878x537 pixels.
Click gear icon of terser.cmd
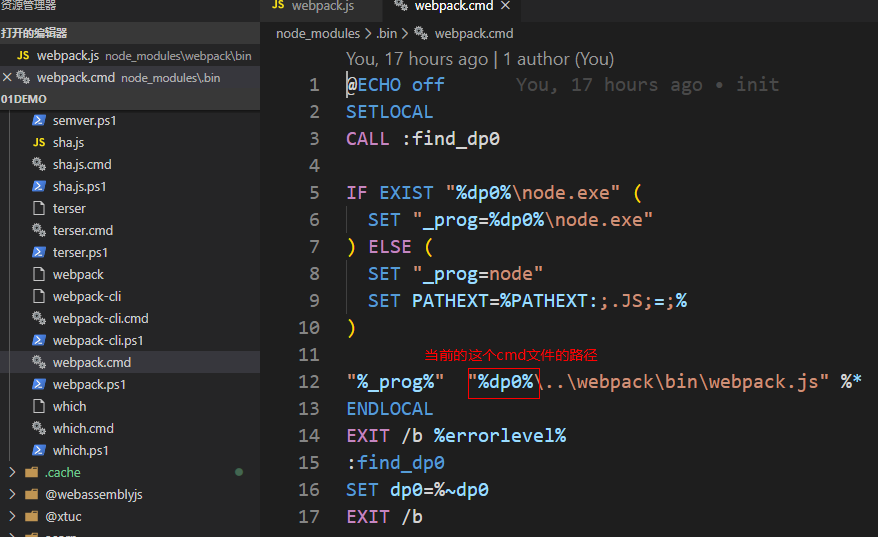click(39, 230)
